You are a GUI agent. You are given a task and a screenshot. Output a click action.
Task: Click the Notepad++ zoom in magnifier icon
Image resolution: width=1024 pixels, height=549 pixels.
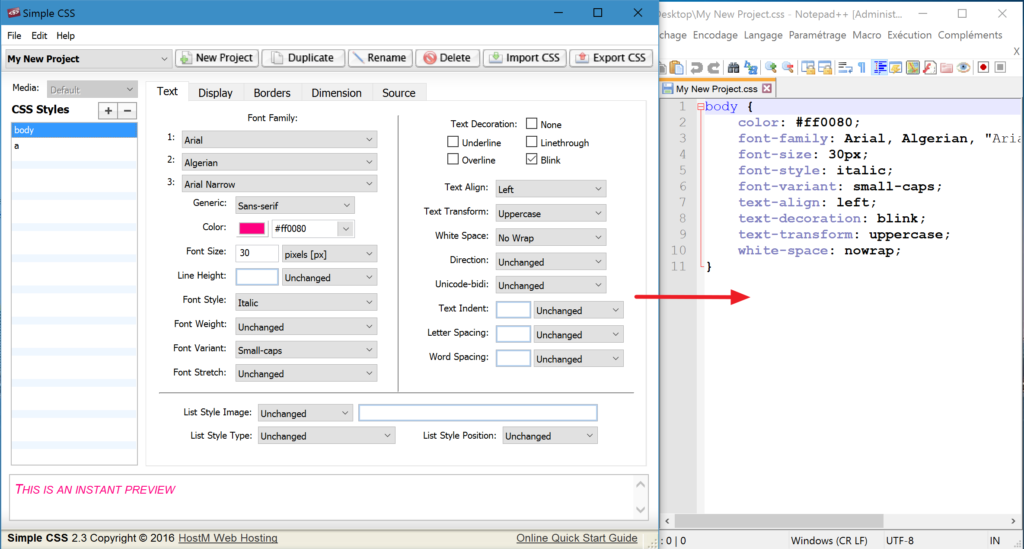771,67
